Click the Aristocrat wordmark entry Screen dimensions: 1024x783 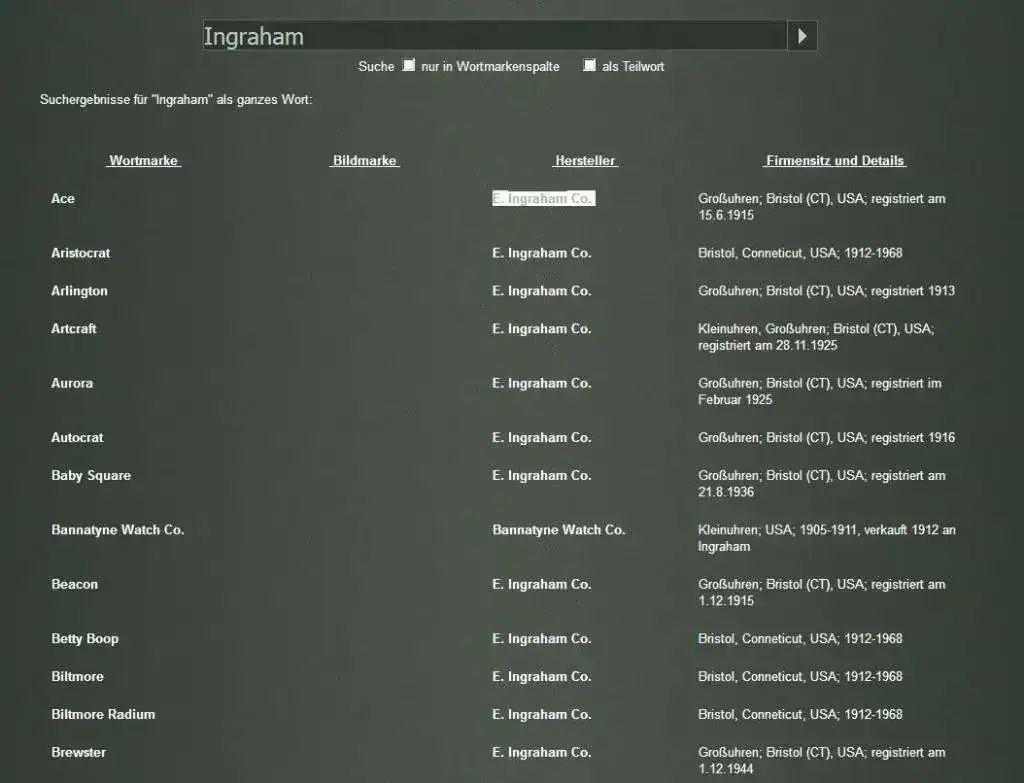(x=81, y=253)
